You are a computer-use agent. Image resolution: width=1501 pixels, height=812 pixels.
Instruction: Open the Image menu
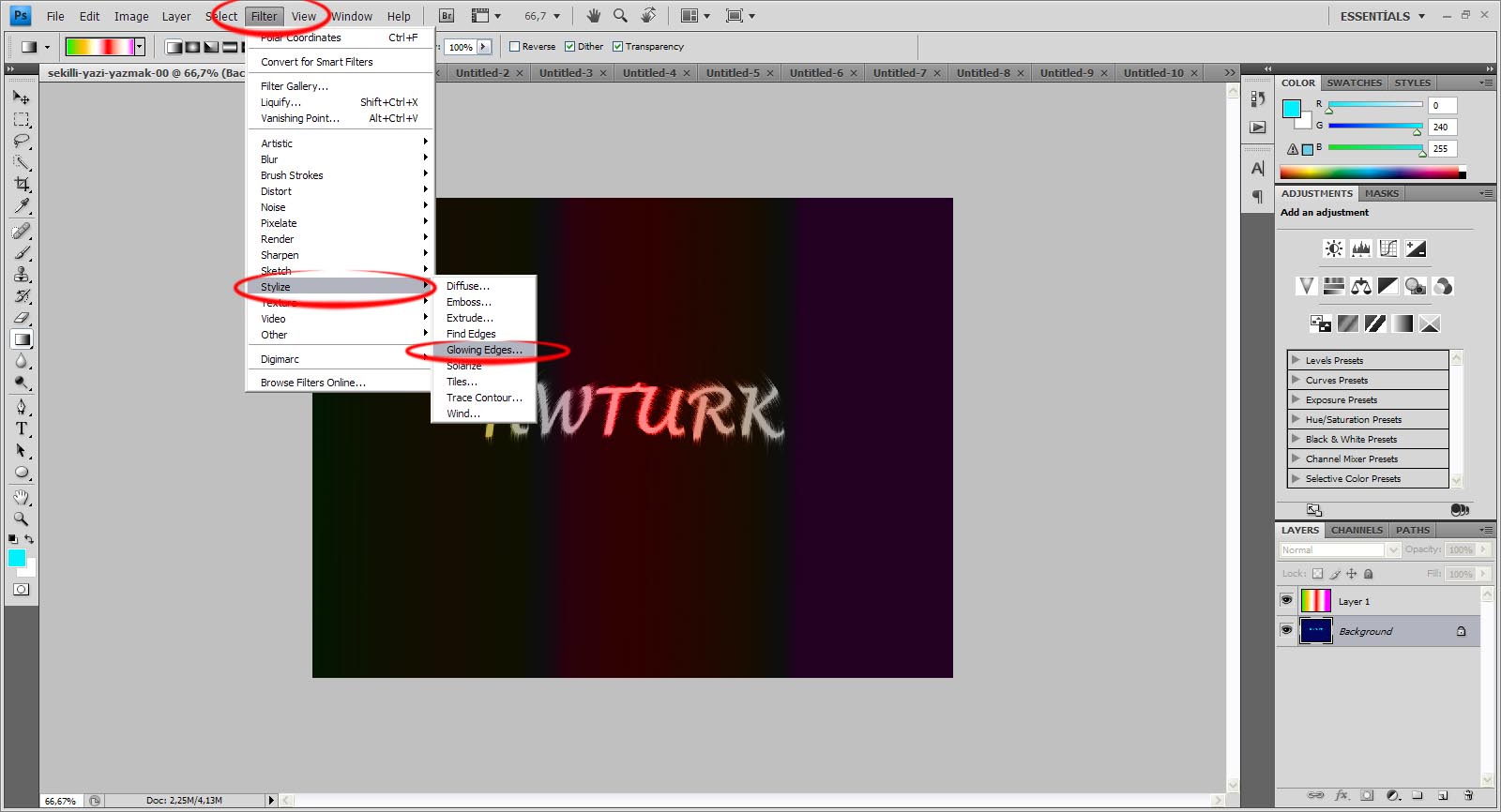131,16
